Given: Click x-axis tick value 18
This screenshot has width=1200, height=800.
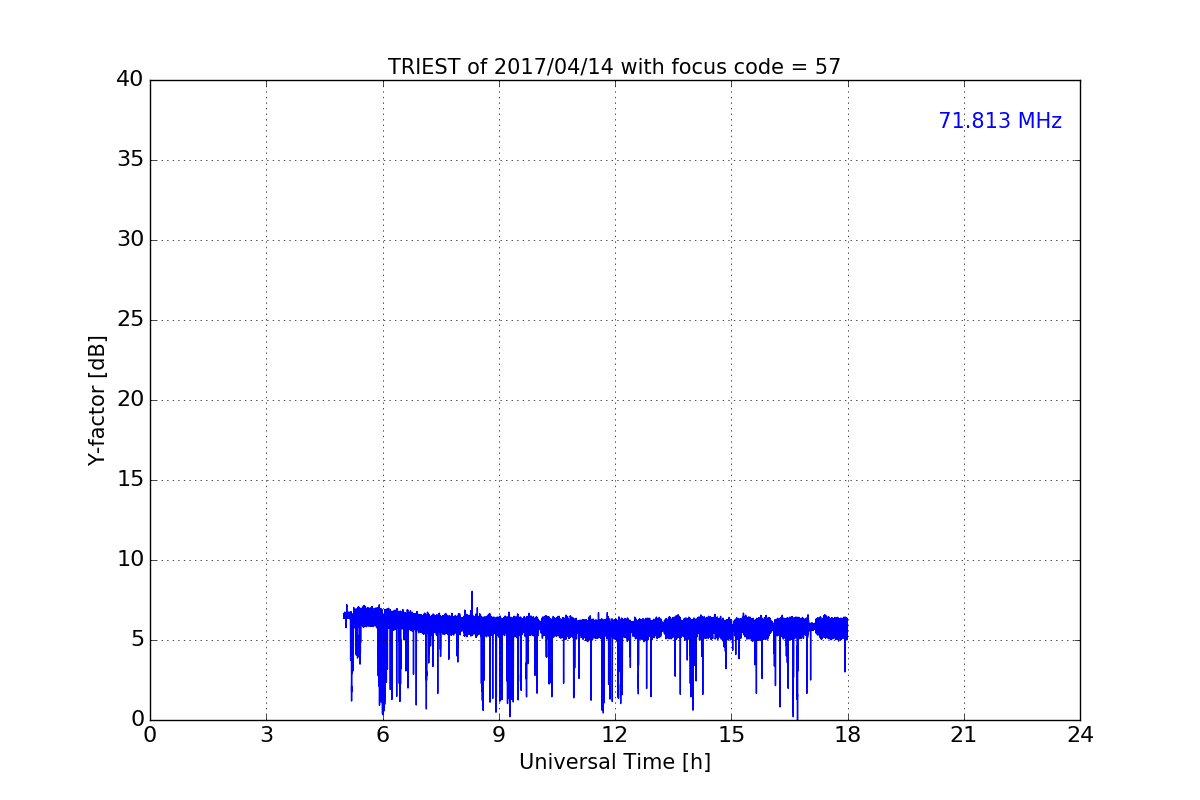Looking at the screenshot, I should tap(848, 735).
